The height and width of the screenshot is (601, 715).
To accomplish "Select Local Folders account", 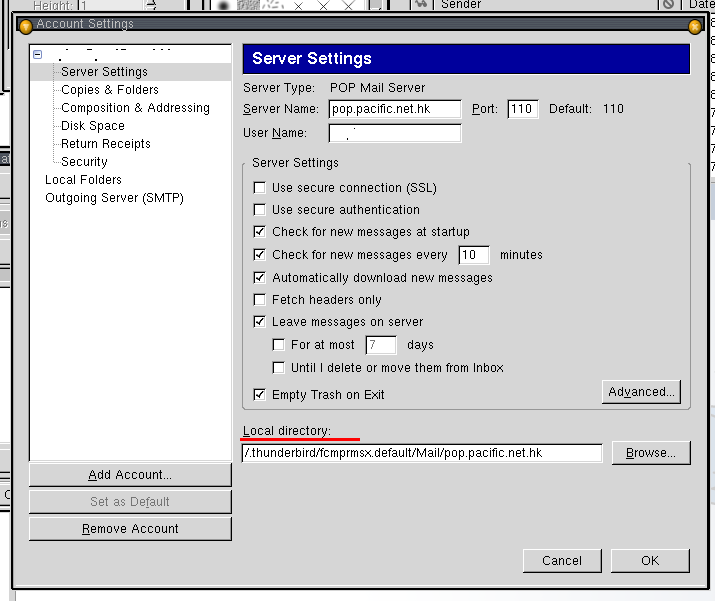I will click(x=83, y=180).
